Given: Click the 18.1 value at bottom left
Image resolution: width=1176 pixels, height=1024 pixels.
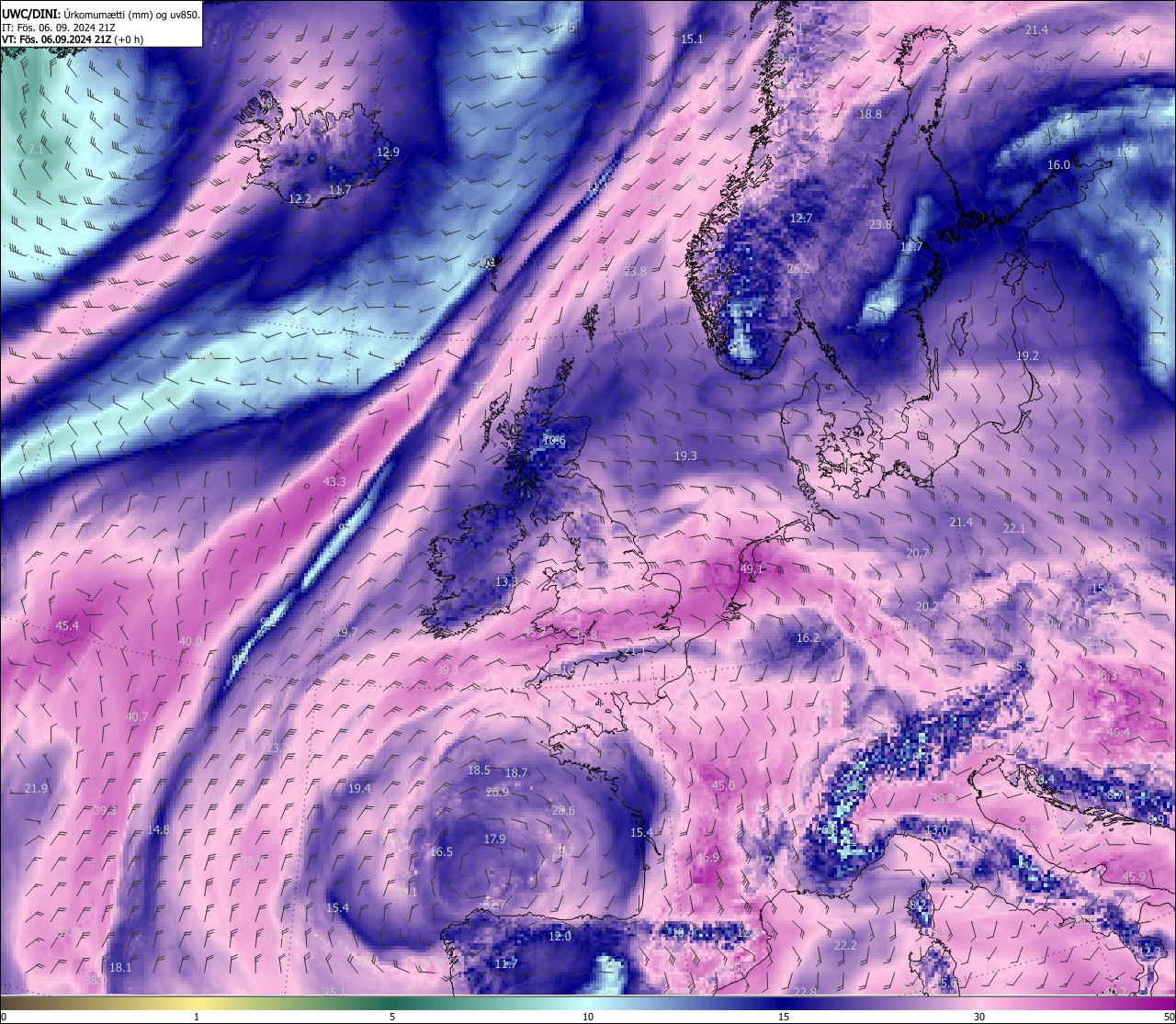Looking at the screenshot, I should [120, 967].
